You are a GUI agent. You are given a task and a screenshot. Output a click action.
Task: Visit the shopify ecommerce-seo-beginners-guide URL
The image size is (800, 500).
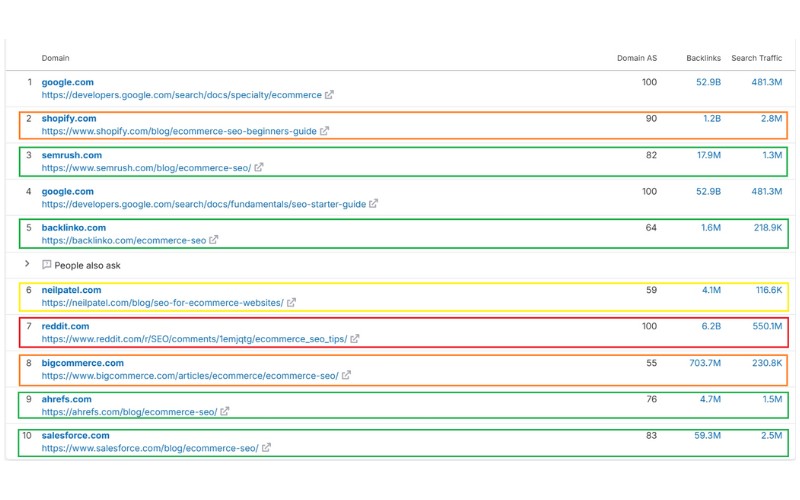[x=179, y=131]
